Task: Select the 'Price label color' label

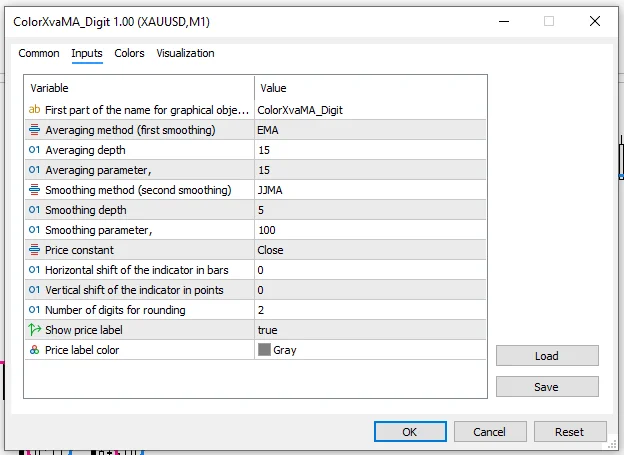Action: tap(82, 350)
